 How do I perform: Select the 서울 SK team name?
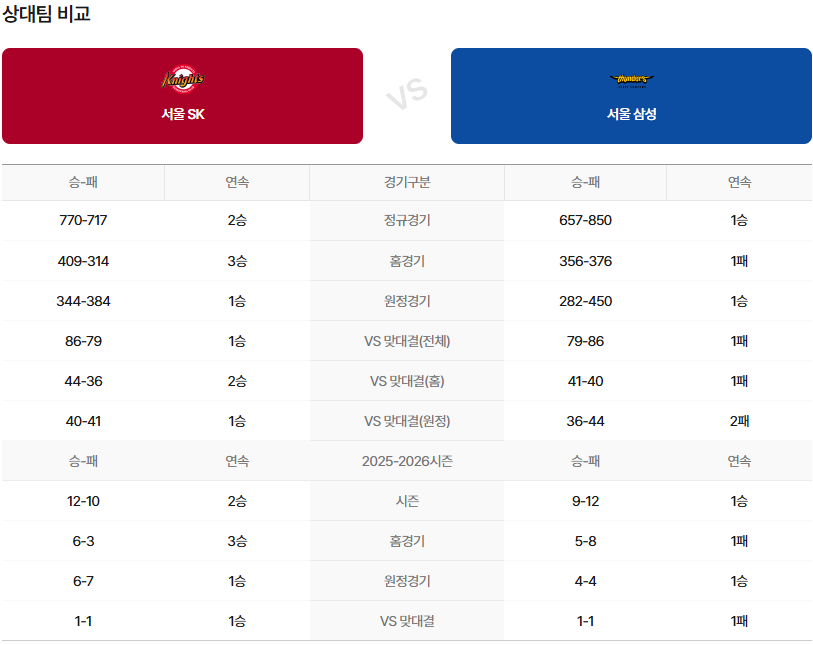tap(183, 114)
